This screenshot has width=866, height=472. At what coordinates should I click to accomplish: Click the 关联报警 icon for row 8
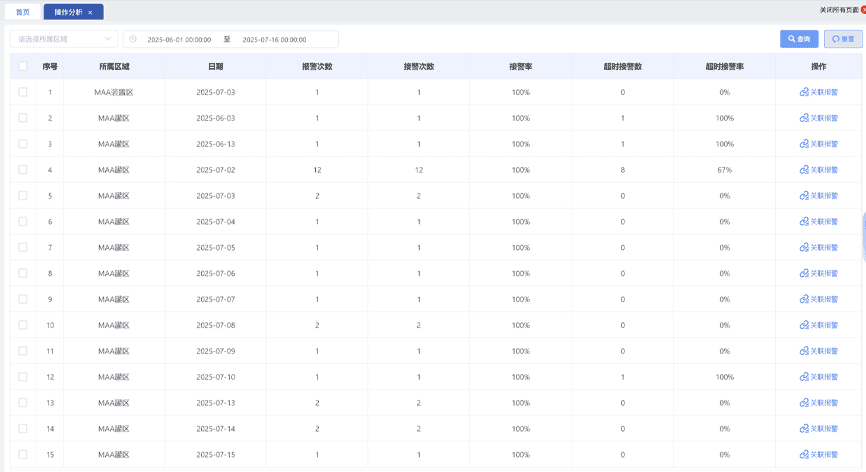coord(804,274)
